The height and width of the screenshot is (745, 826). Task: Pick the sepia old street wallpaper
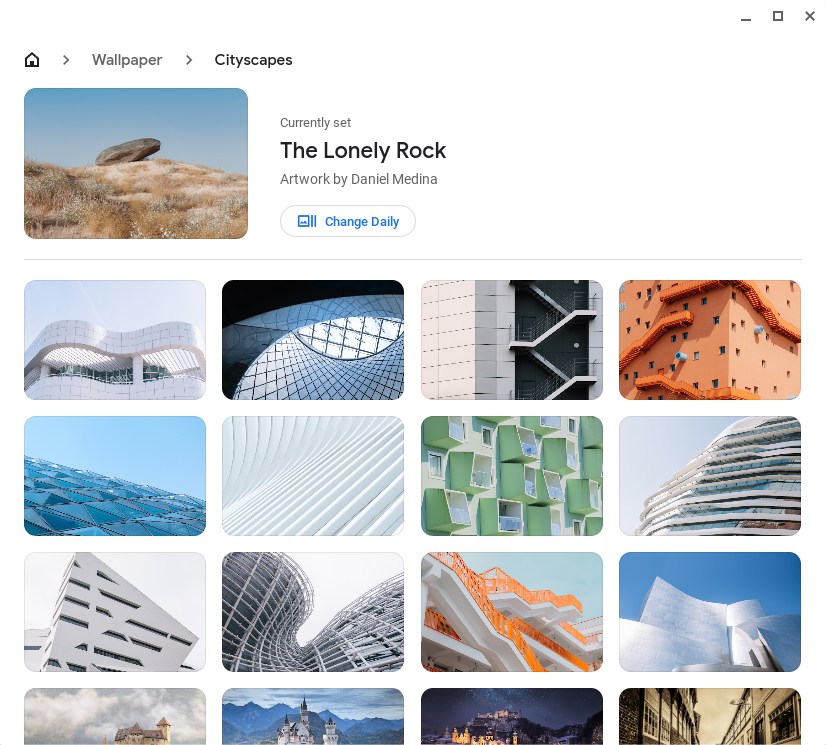click(x=710, y=717)
